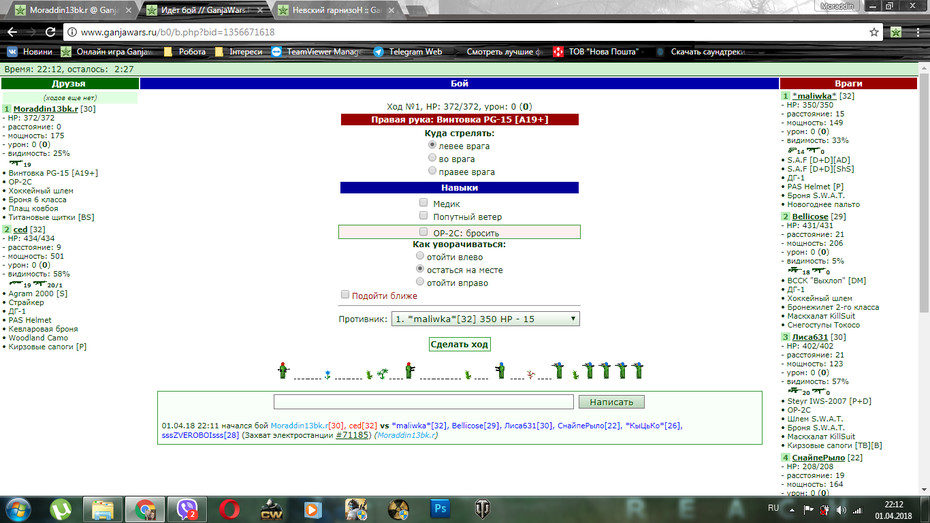Switch to the Невский гарнизон tab
This screenshot has width=930, height=523.
click(x=335, y=10)
